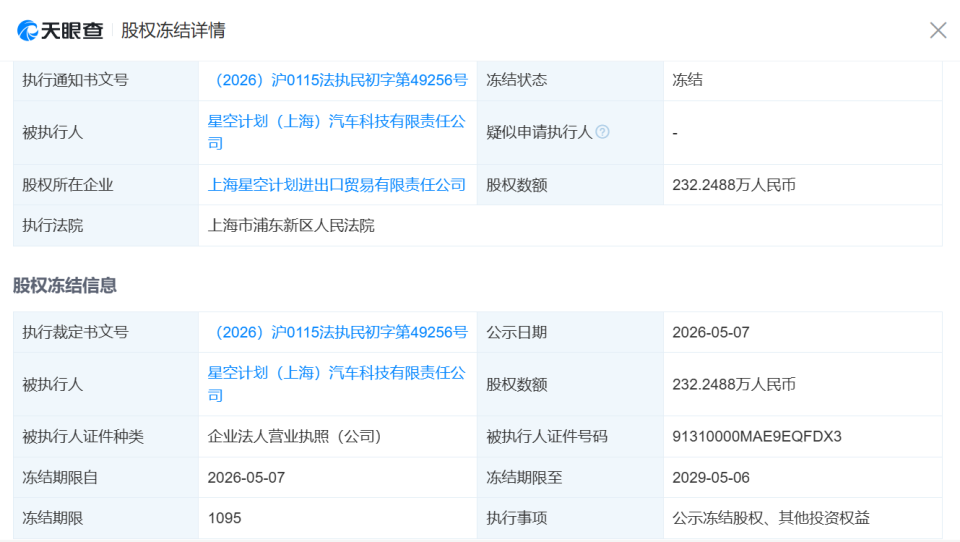Open 星空计划汽车科技 link in top table
The image size is (960, 542).
(x=337, y=132)
